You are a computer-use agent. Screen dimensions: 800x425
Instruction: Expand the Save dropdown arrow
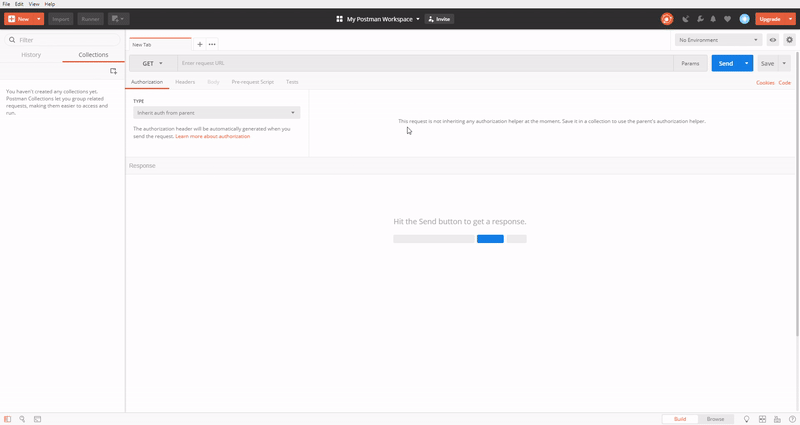click(784, 63)
